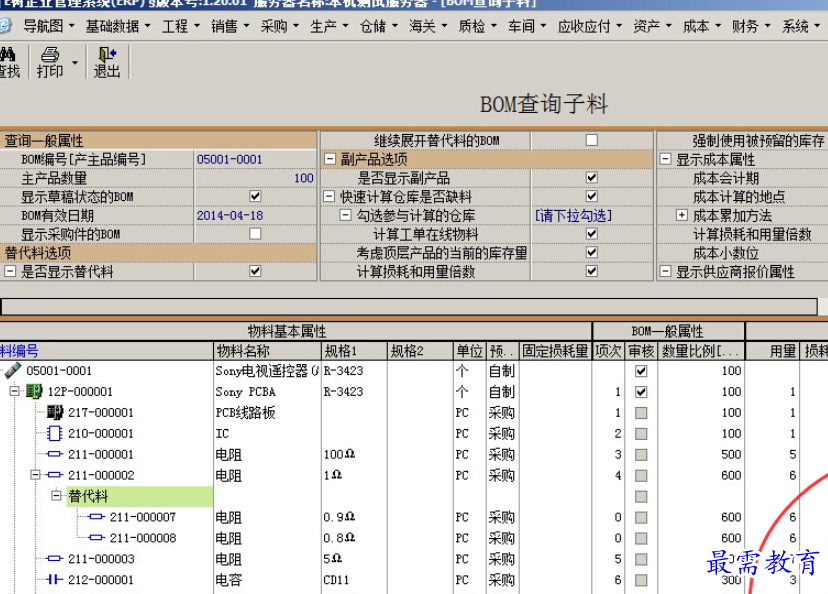The width and height of the screenshot is (828, 594).
Task: Click the horizontal scrollbar under the query panel
Action: click(409, 307)
